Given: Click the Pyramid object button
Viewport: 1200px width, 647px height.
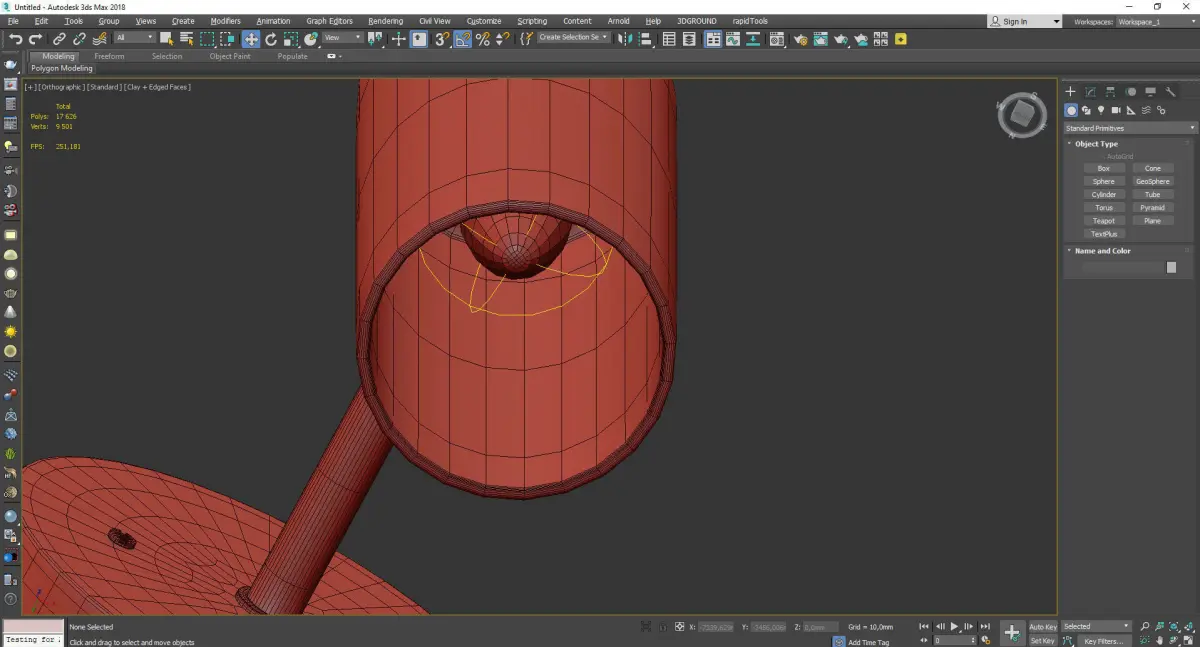Looking at the screenshot, I should pyautogui.click(x=1152, y=207).
